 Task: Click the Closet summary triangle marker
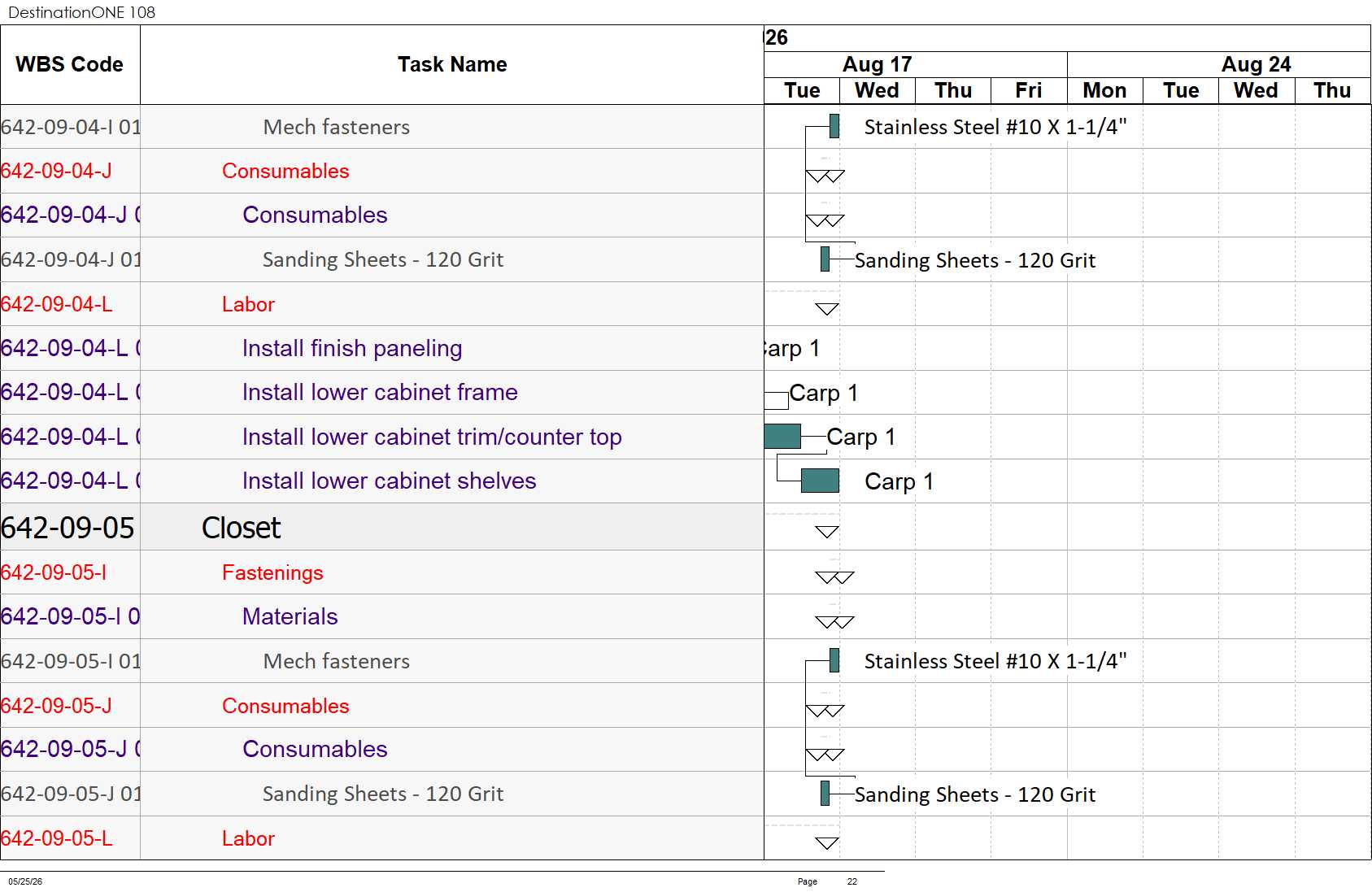[827, 532]
